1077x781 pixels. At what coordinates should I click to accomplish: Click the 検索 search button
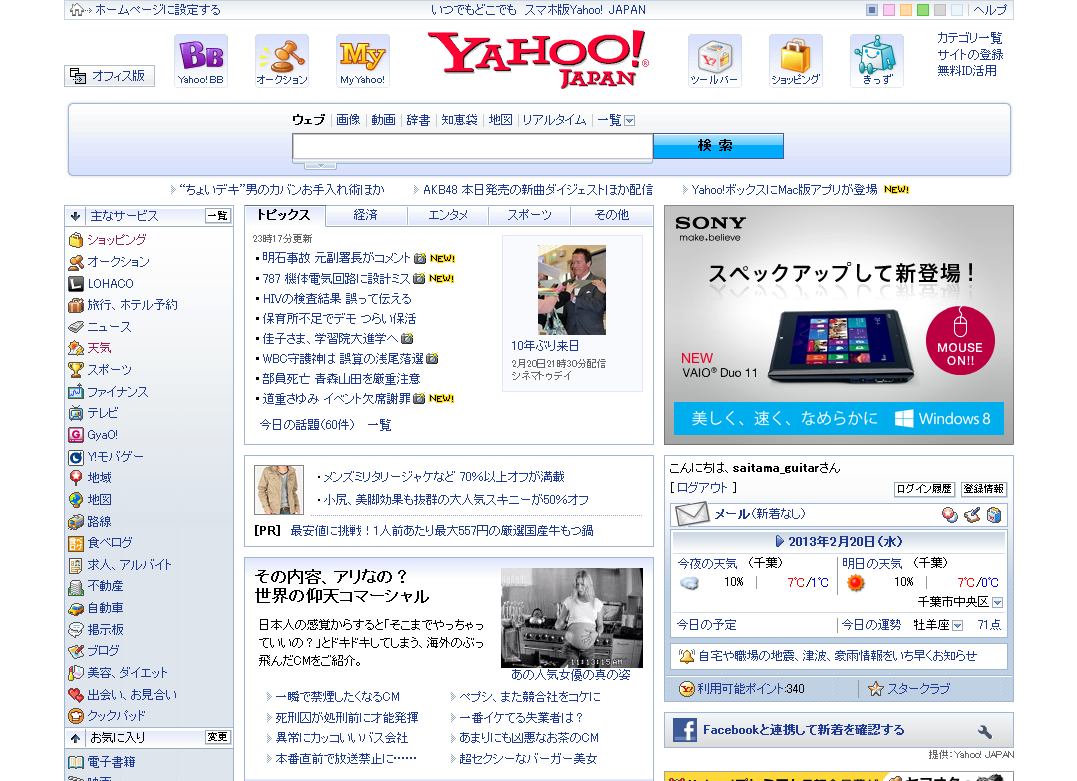click(718, 146)
